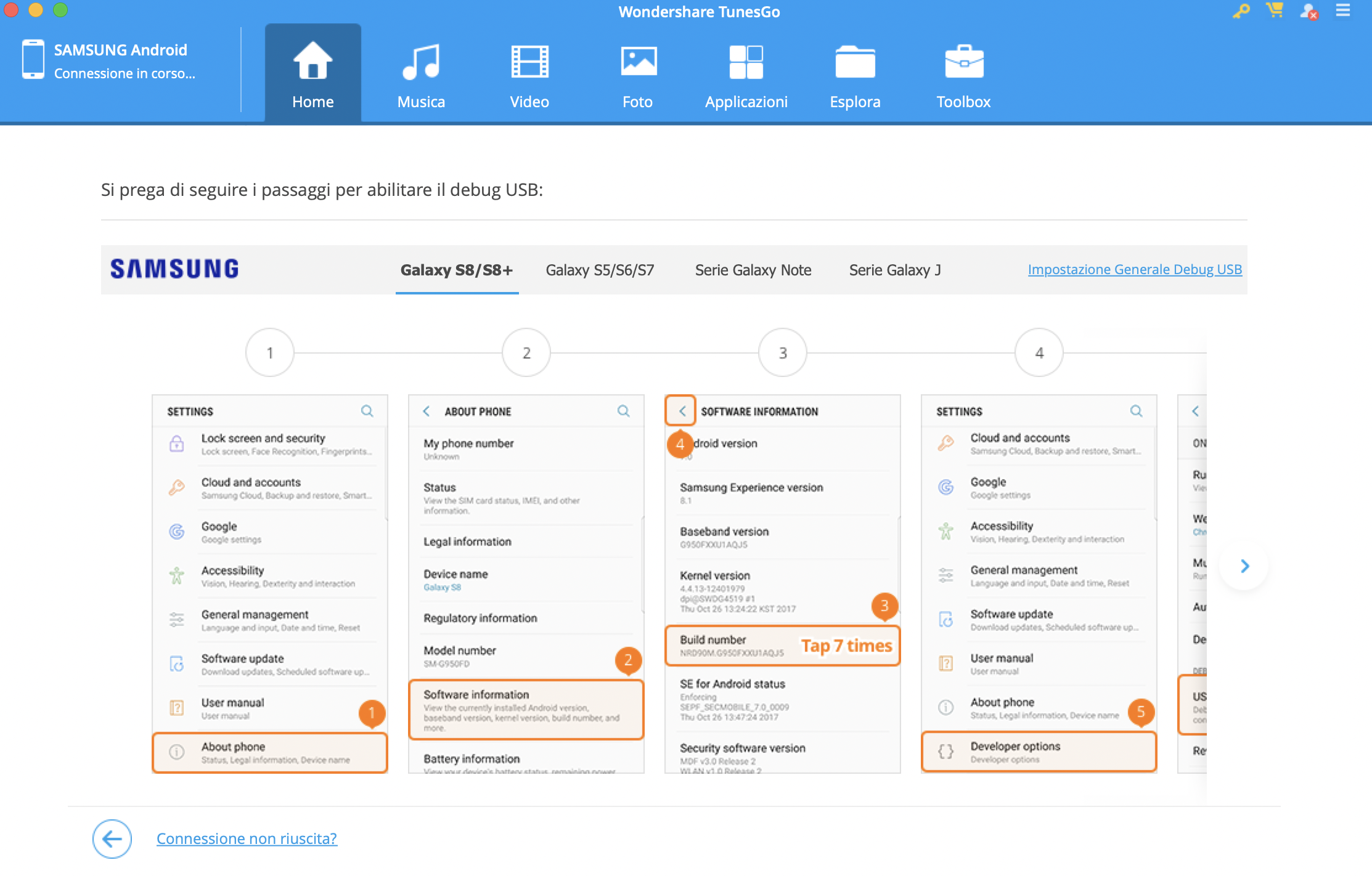
Task: Show next steps with right chevron
Action: coord(1244,566)
